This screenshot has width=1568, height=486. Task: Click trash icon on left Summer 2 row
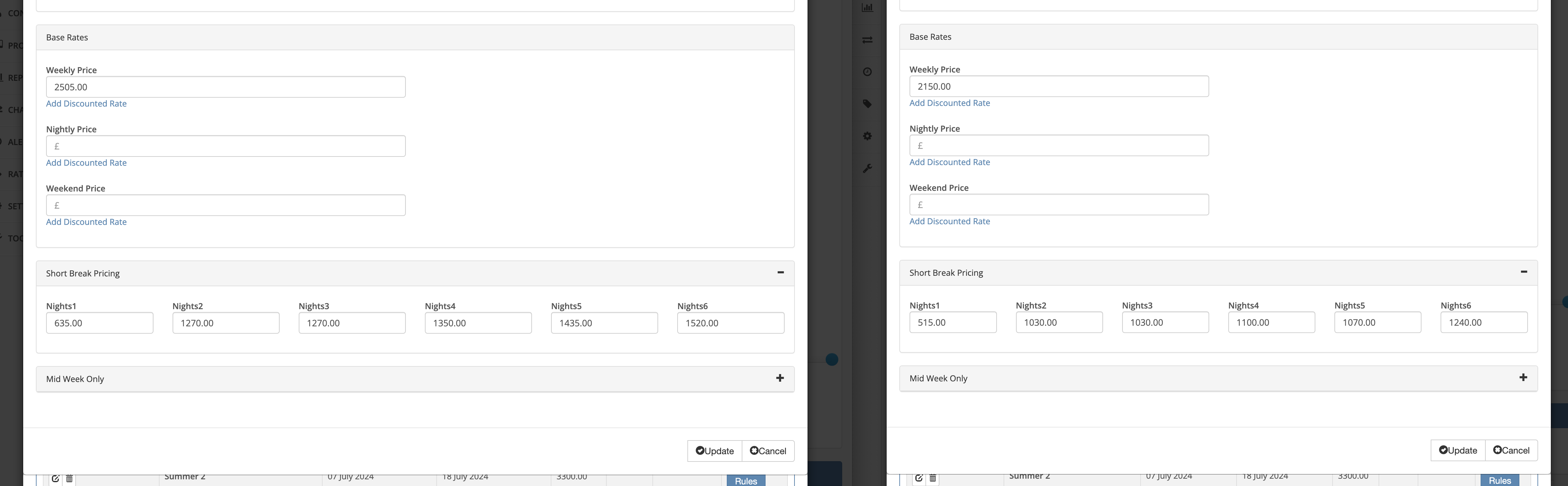tap(69, 479)
